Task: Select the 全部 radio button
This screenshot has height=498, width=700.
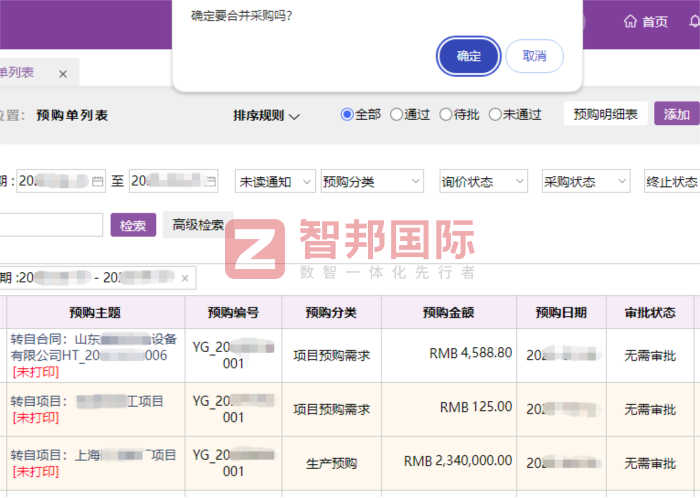Action: pos(347,115)
